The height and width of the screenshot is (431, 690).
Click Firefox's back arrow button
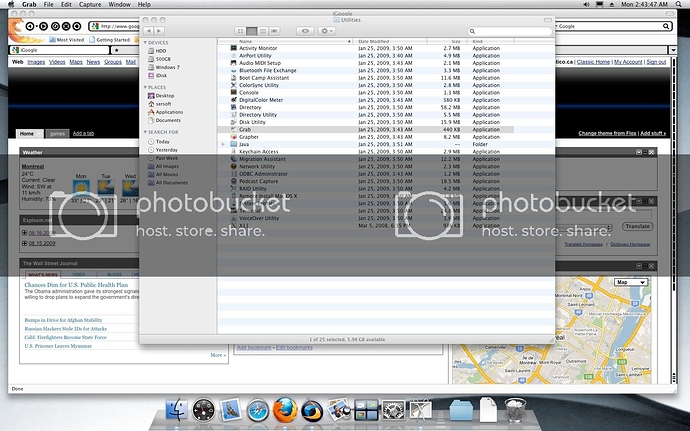30,26
